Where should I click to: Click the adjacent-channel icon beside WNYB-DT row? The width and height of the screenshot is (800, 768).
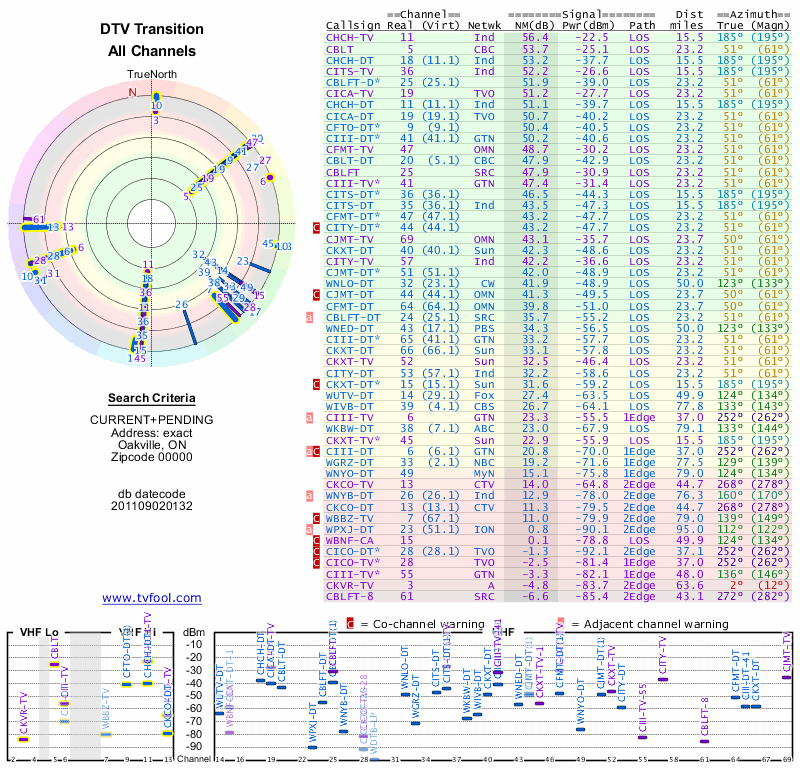(x=309, y=496)
